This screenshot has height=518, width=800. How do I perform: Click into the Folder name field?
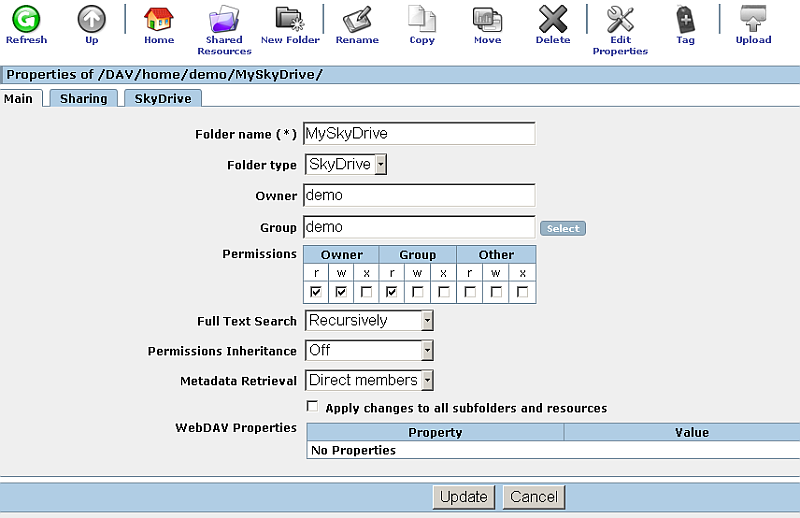pyautogui.click(x=419, y=133)
